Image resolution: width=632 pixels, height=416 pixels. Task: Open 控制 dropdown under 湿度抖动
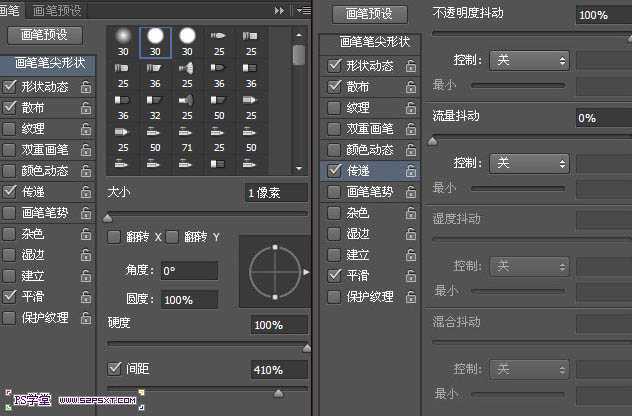[x=529, y=266]
